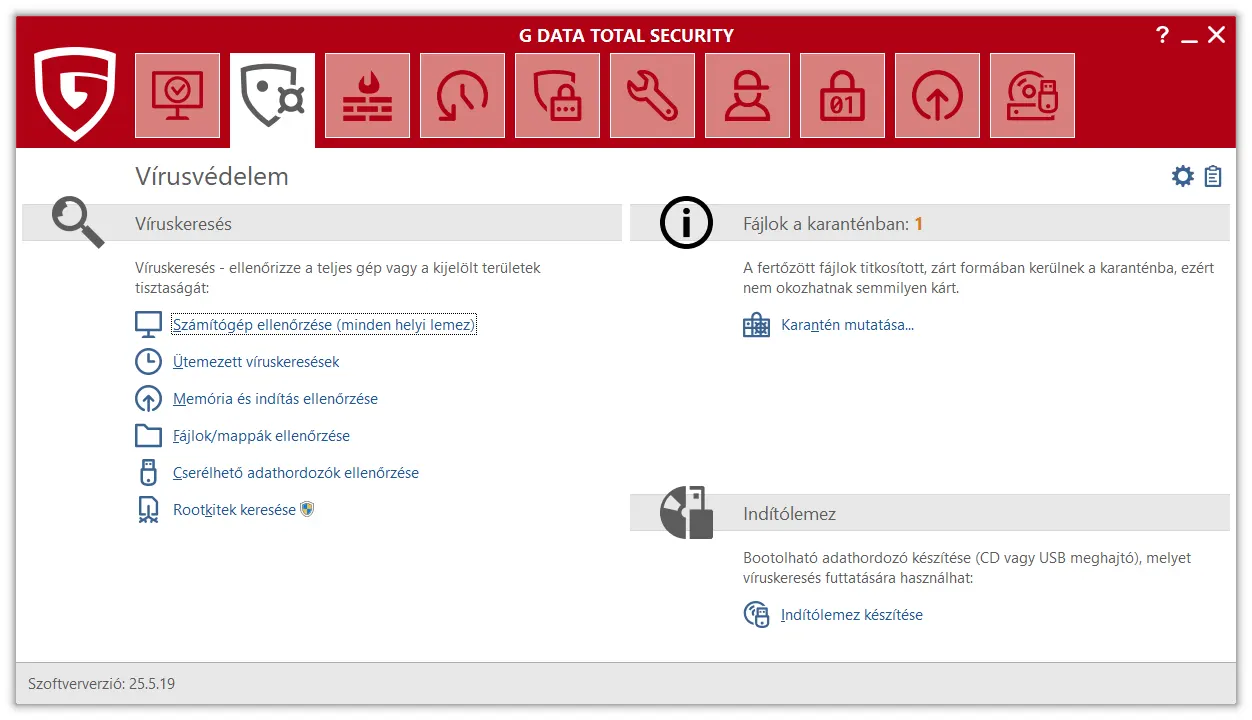Start Memória és indítás ellenőrzése

coord(275,399)
